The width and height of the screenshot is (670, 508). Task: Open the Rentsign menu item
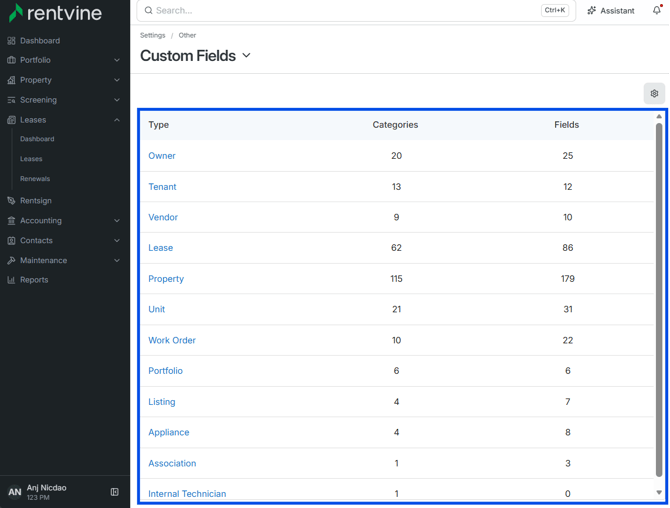pyautogui.click(x=36, y=201)
